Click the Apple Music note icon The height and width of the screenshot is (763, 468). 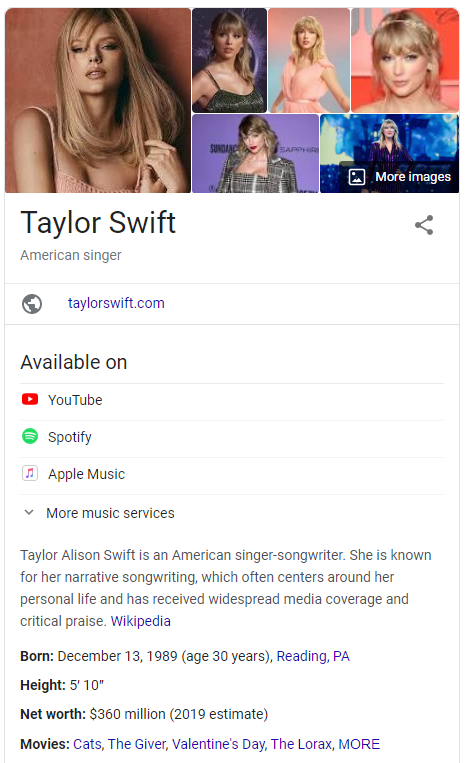pos(30,473)
